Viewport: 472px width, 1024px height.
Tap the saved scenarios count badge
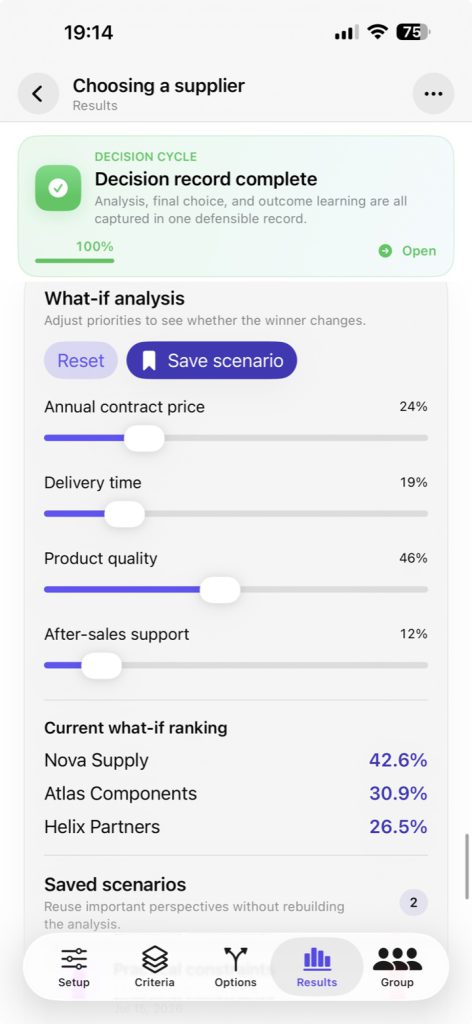pos(413,903)
